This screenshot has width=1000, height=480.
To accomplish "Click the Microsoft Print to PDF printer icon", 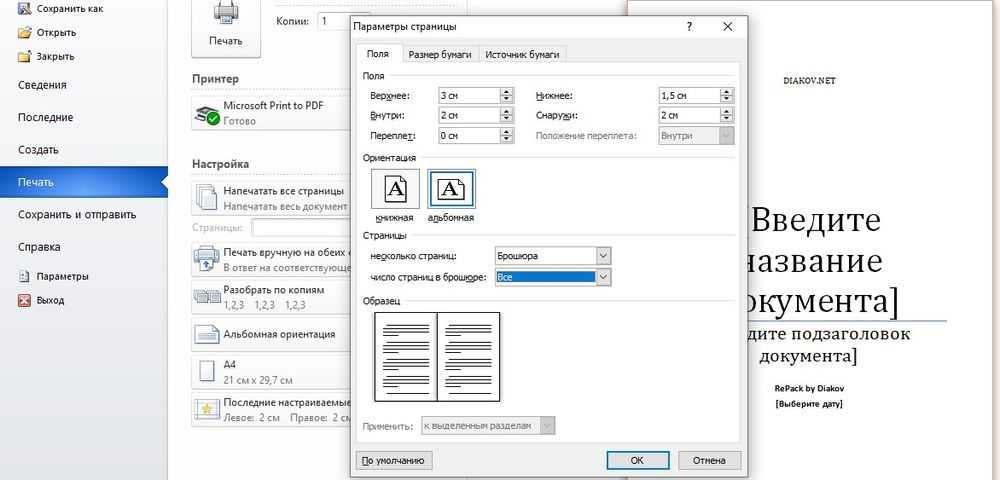I will coord(207,113).
